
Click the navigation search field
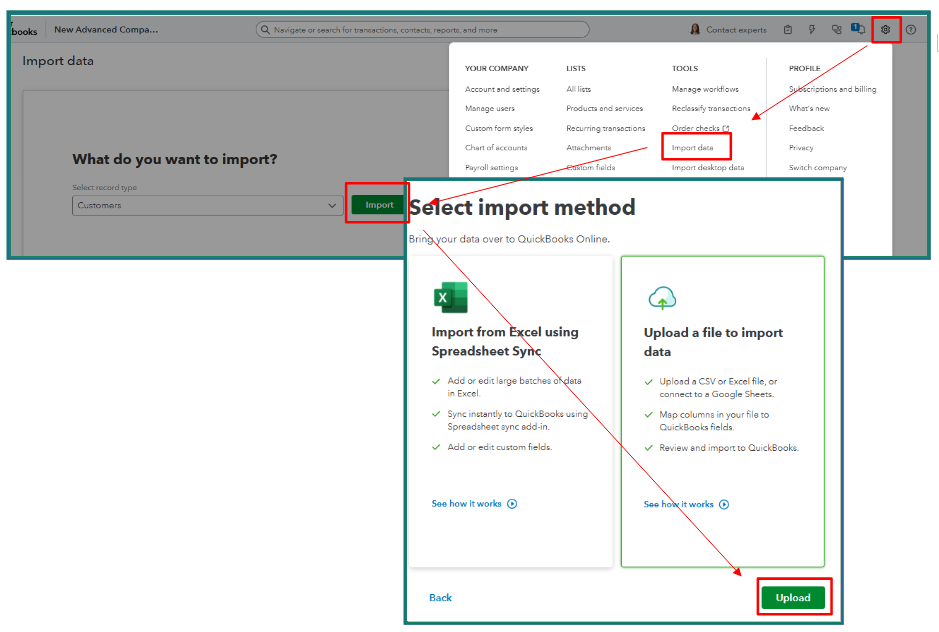(422, 30)
